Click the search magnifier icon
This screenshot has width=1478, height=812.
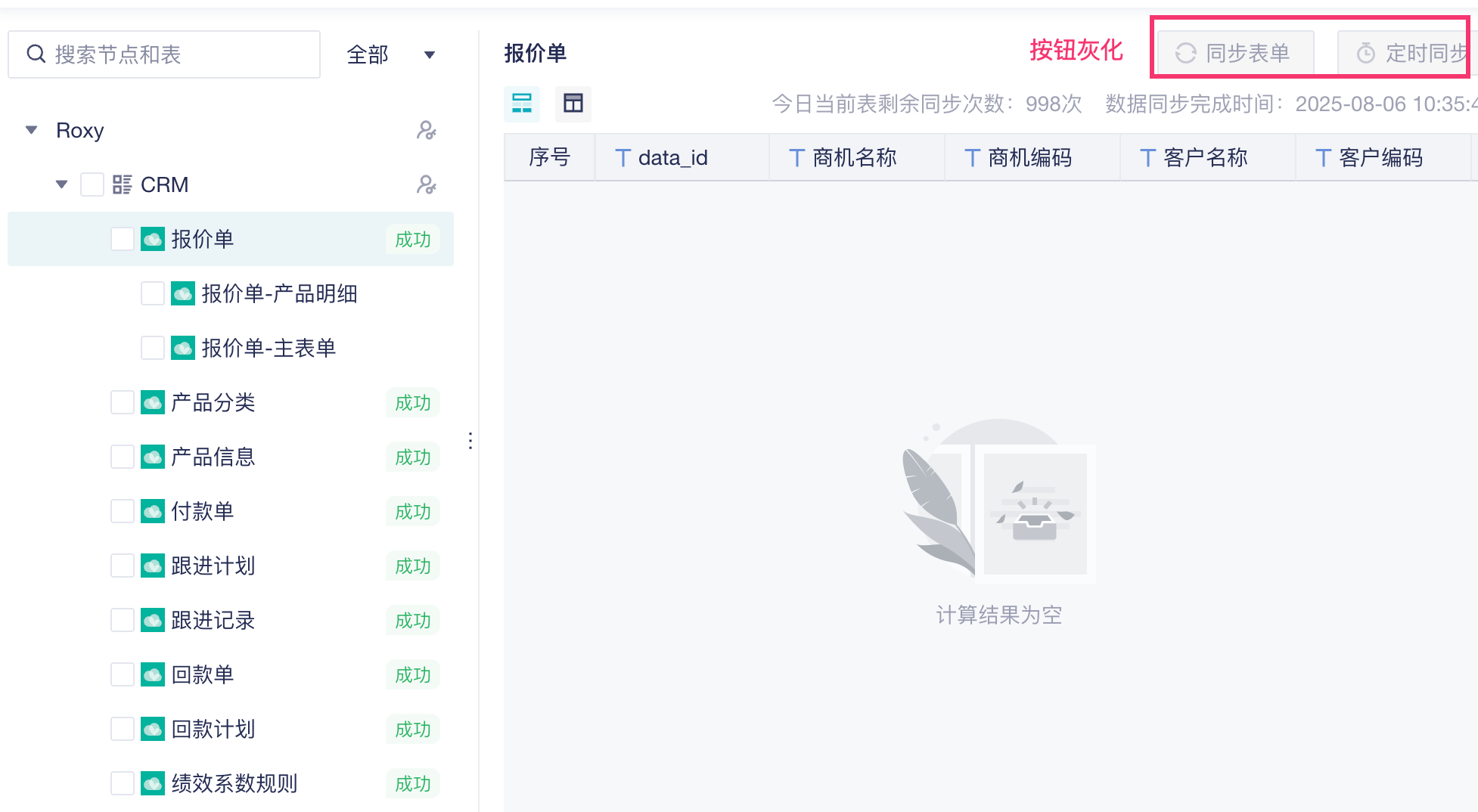pyautogui.click(x=36, y=54)
